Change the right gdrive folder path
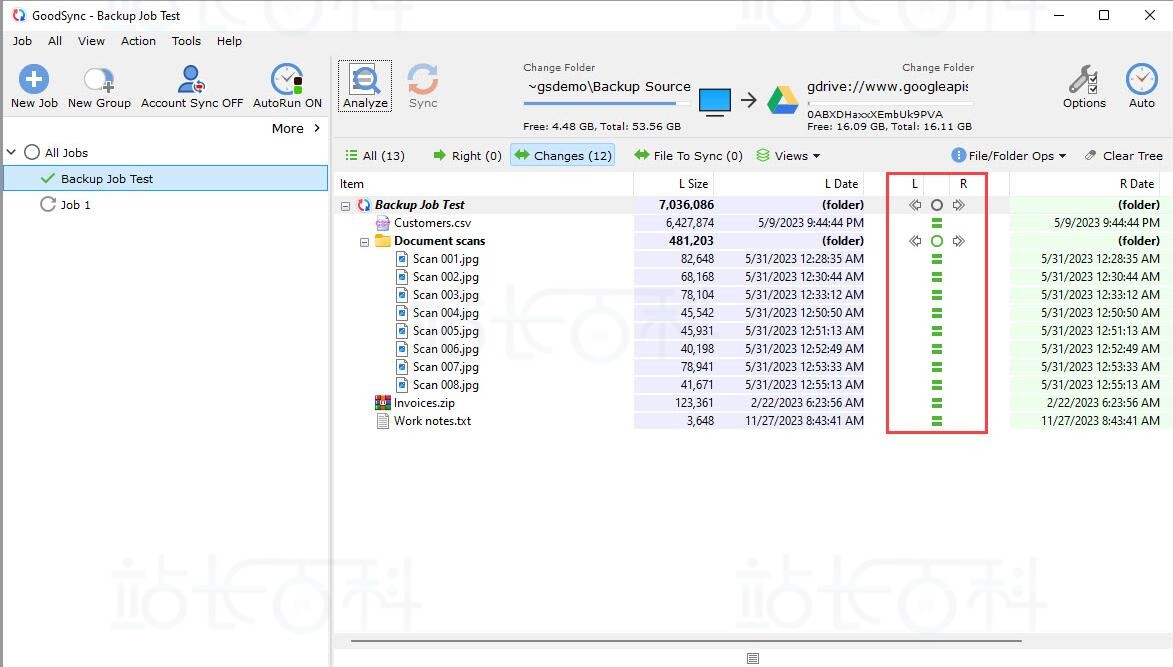This screenshot has width=1173, height=667. [x=887, y=87]
